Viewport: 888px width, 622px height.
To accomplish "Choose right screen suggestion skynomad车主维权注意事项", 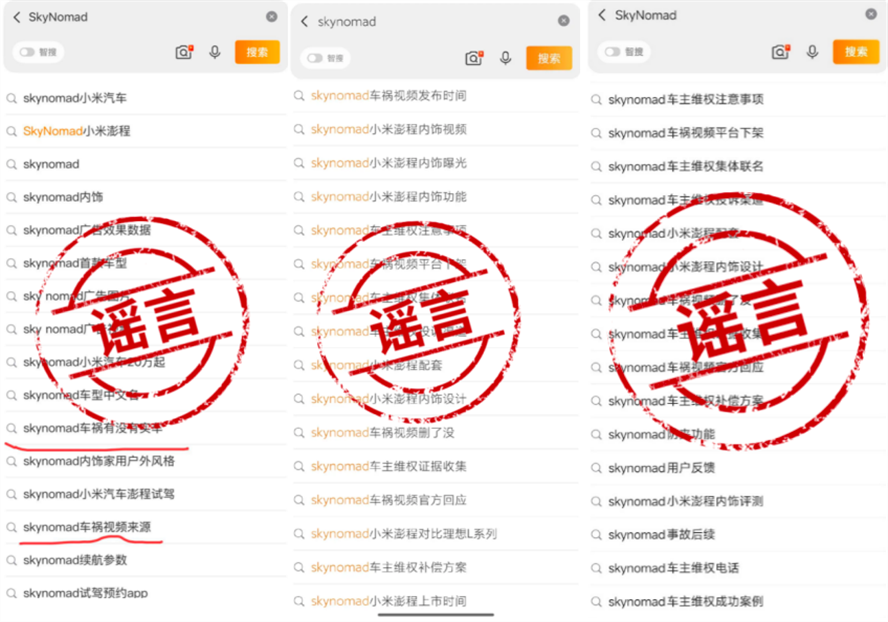I will coord(686,100).
